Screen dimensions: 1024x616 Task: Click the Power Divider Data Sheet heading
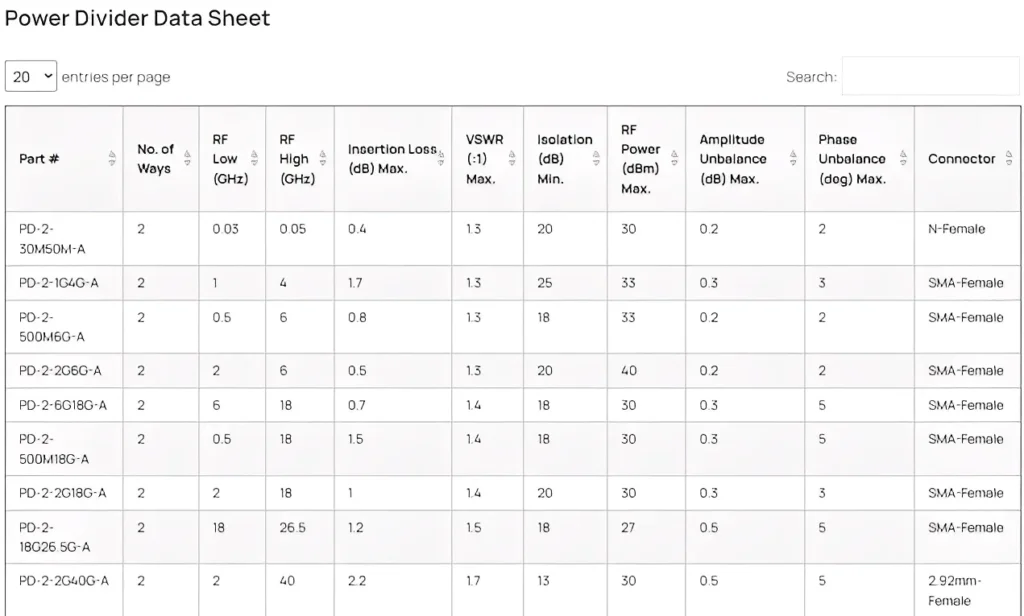[x=138, y=18]
